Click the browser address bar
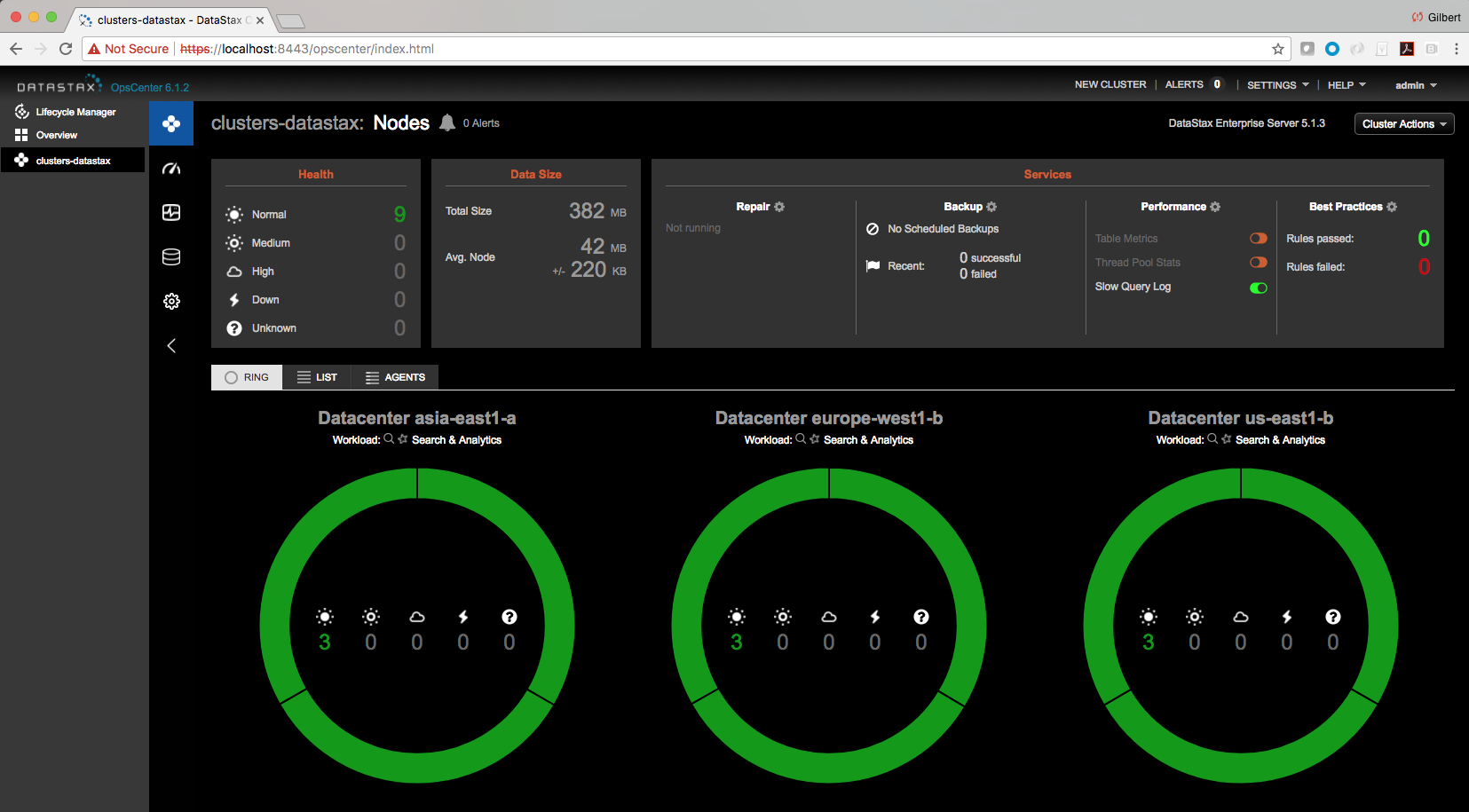The width and height of the screenshot is (1469, 812). [685, 49]
